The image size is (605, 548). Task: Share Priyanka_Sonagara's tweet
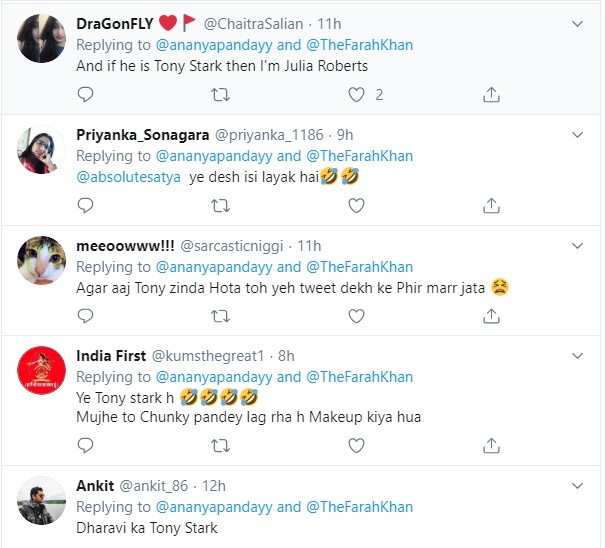point(490,205)
